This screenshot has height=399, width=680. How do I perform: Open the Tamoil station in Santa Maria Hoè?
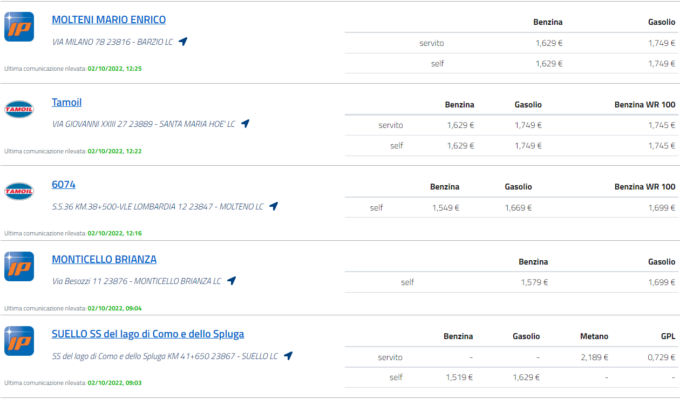[66, 102]
